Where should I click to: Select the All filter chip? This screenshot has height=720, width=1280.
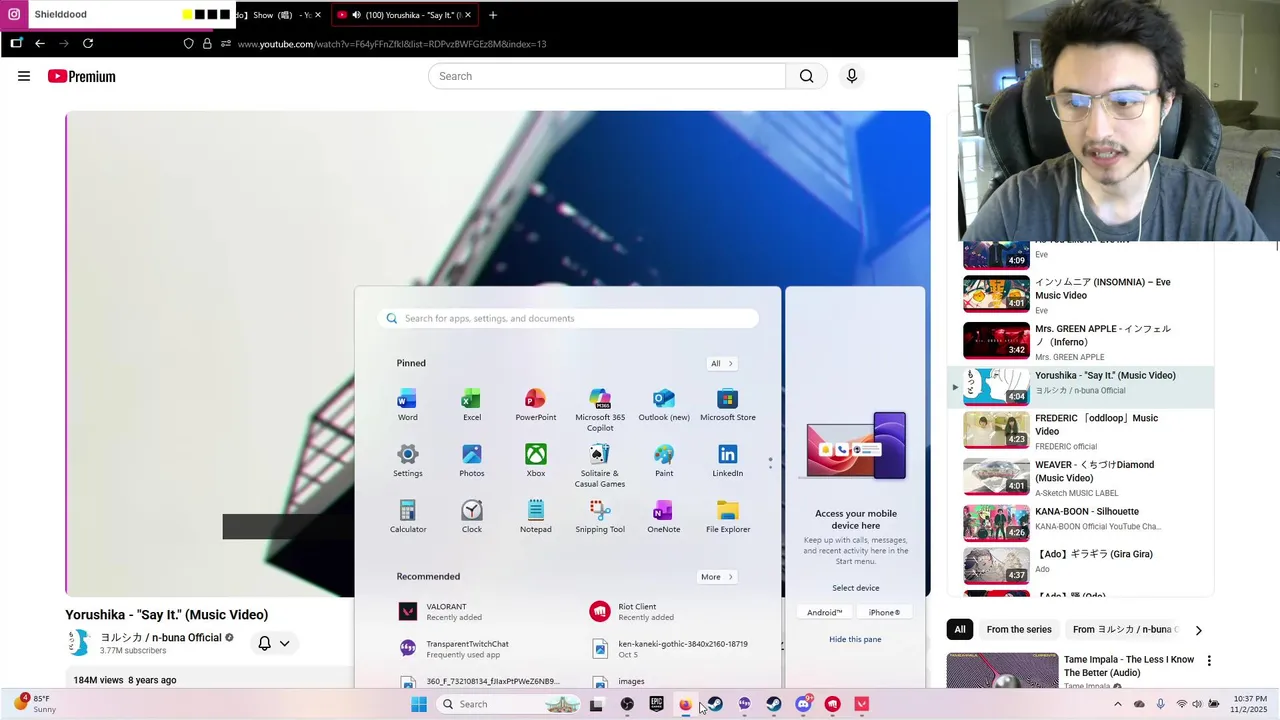pyautogui.click(x=960, y=629)
